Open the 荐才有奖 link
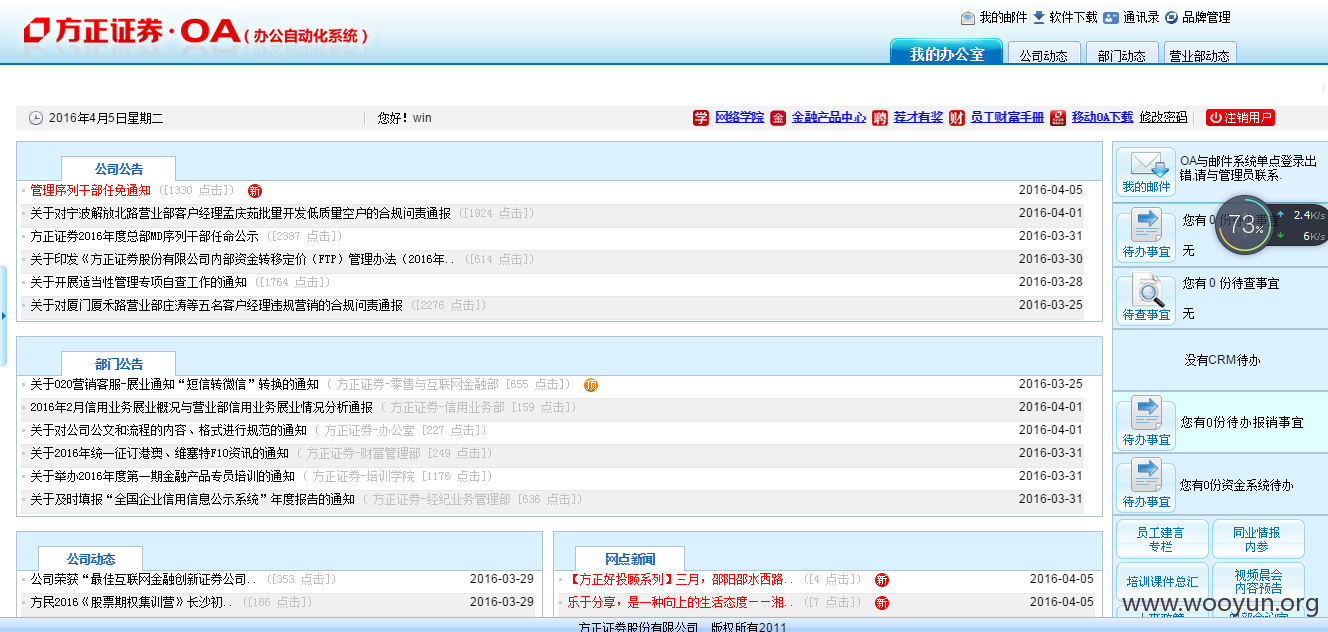Image resolution: width=1328 pixels, height=632 pixels. (x=918, y=117)
